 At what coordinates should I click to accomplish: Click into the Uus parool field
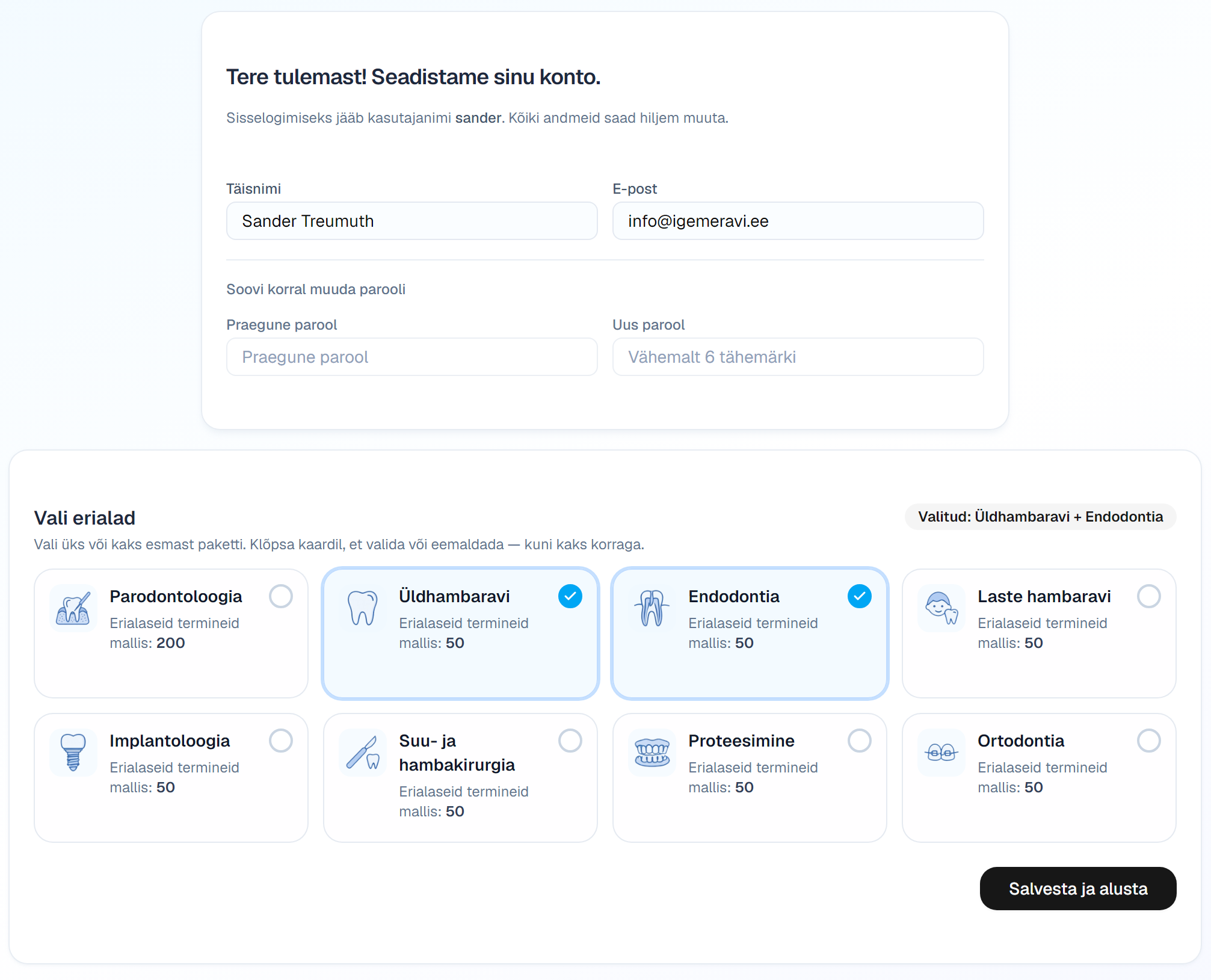point(798,357)
